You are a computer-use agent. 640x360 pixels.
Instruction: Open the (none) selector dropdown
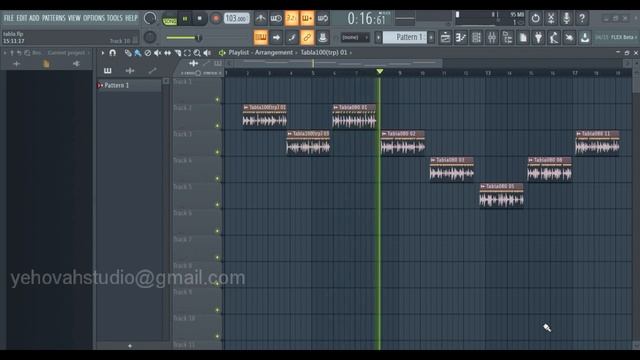click(355, 38)
